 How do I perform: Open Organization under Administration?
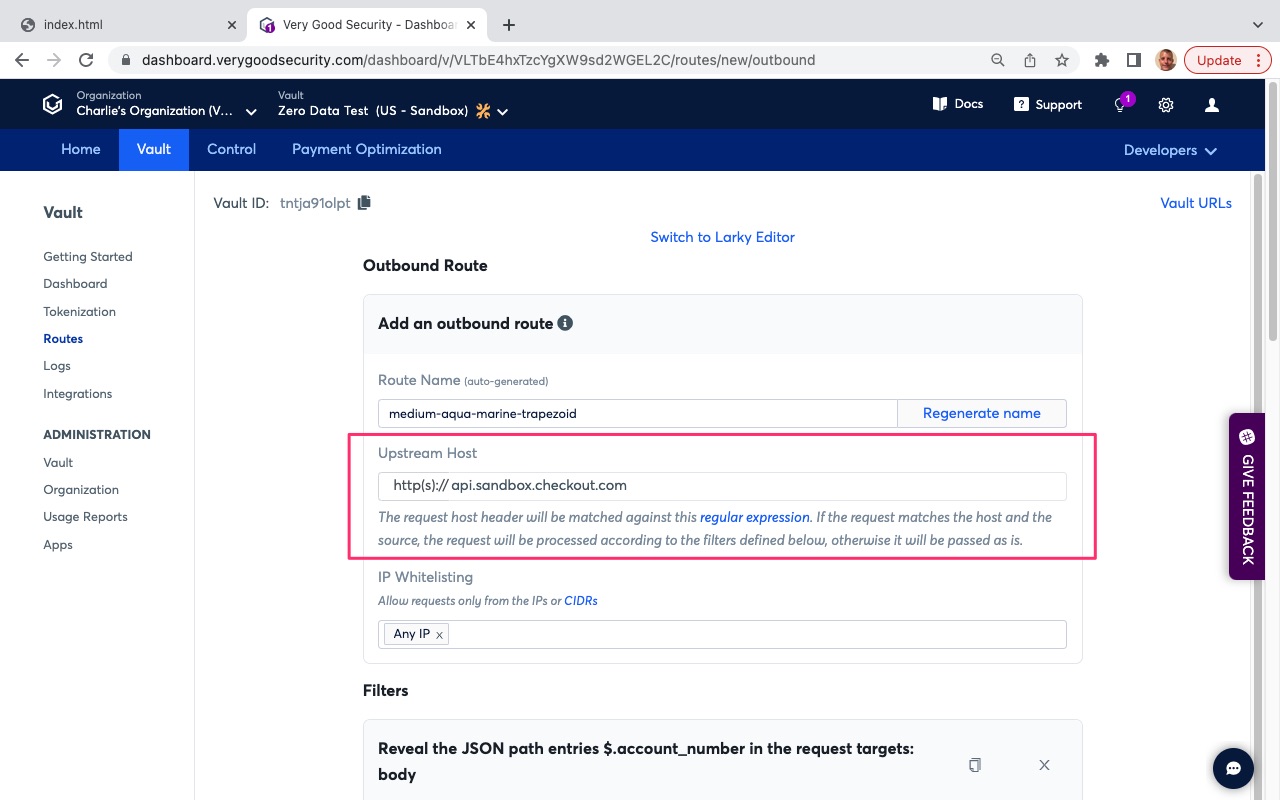[x=81, y=490]
